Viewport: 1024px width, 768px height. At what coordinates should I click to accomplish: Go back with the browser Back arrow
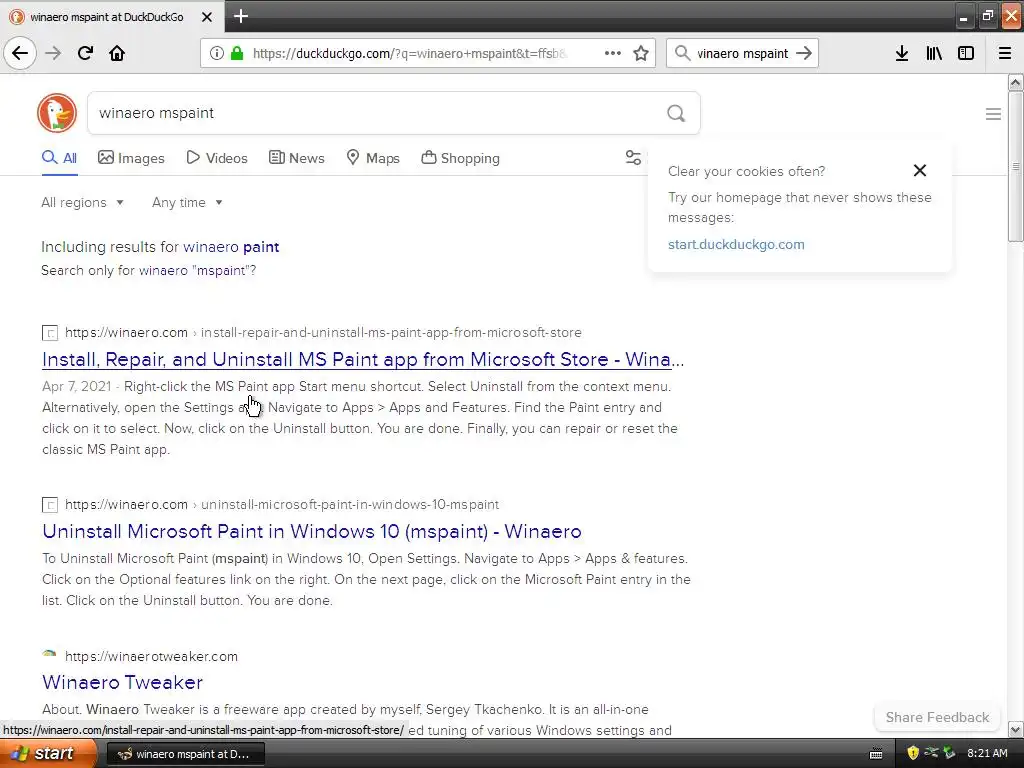coord(20,53)
